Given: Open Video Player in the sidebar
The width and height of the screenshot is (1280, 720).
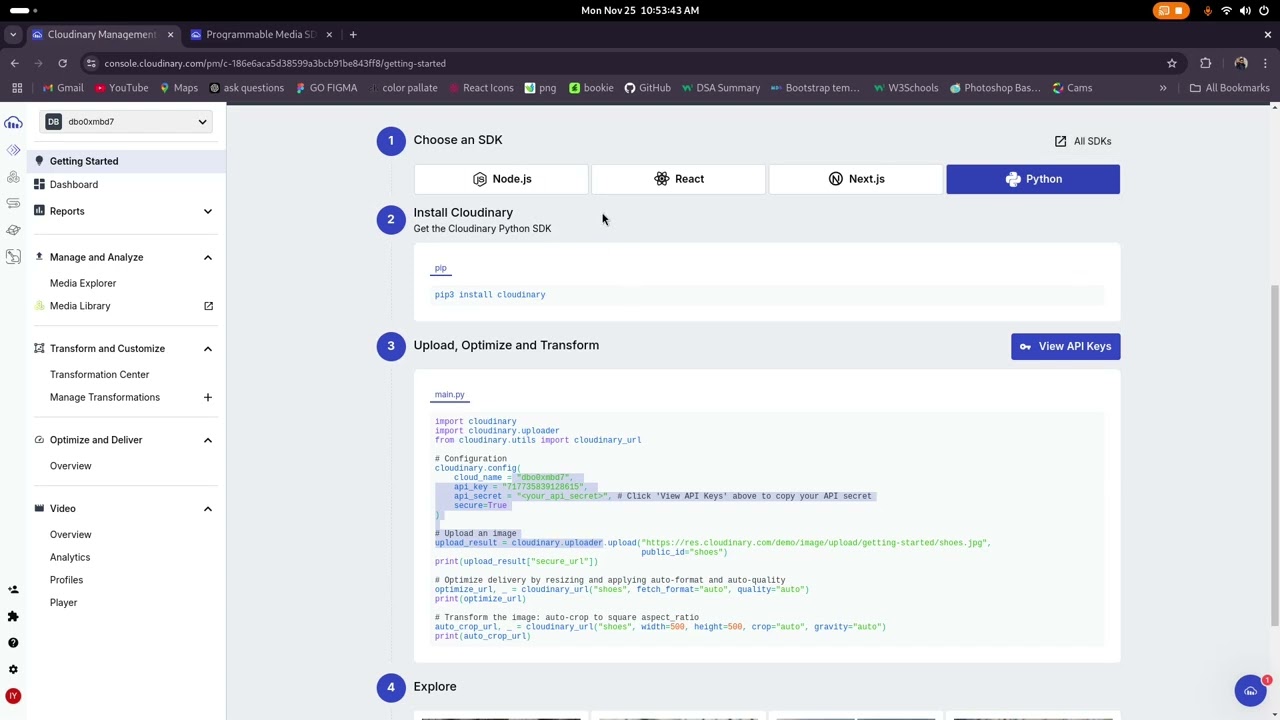Looking at the screenshot, I should pos(63,603).
